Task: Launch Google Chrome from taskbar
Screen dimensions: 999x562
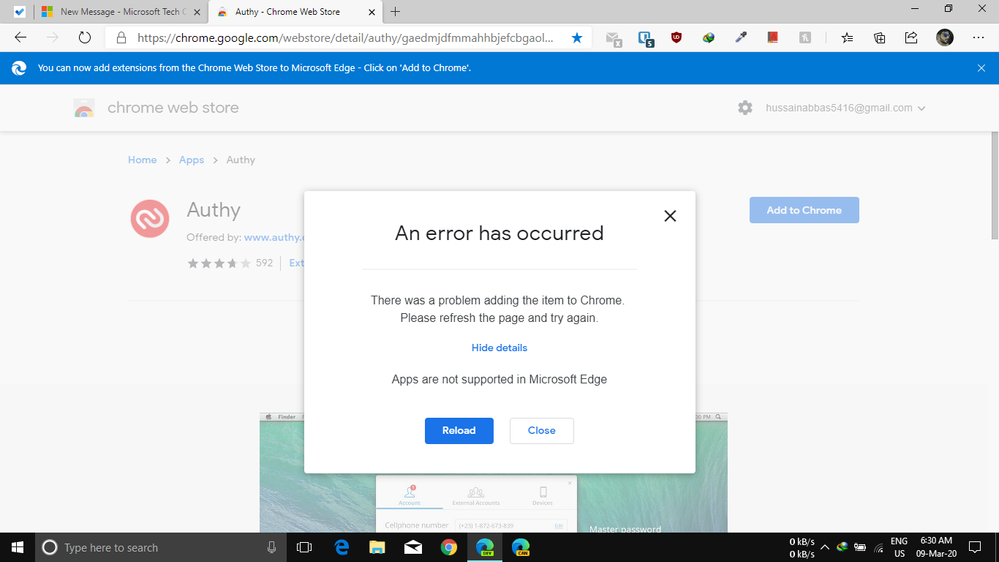Action: coord(449,547)
